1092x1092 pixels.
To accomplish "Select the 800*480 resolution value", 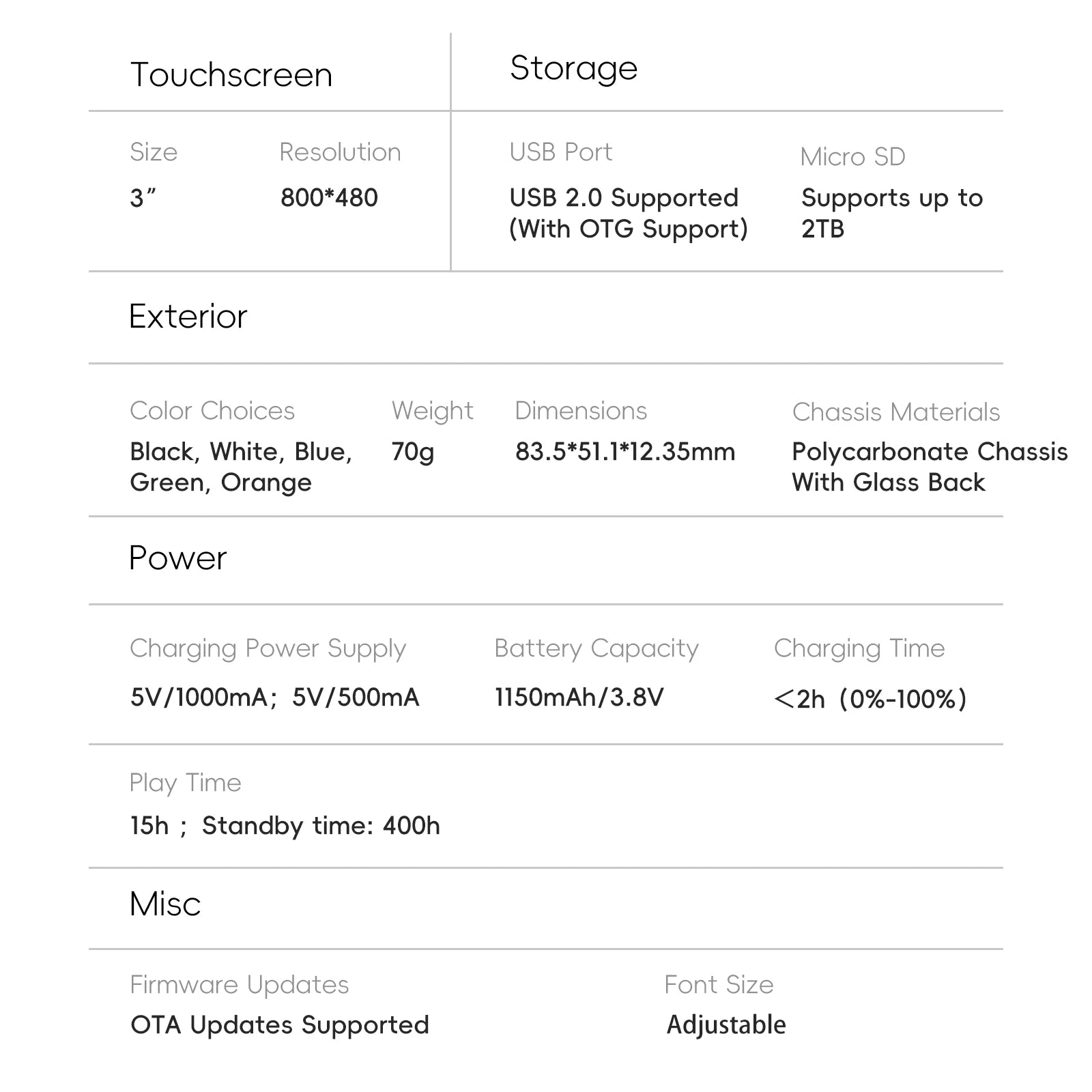I will [329, 198].
